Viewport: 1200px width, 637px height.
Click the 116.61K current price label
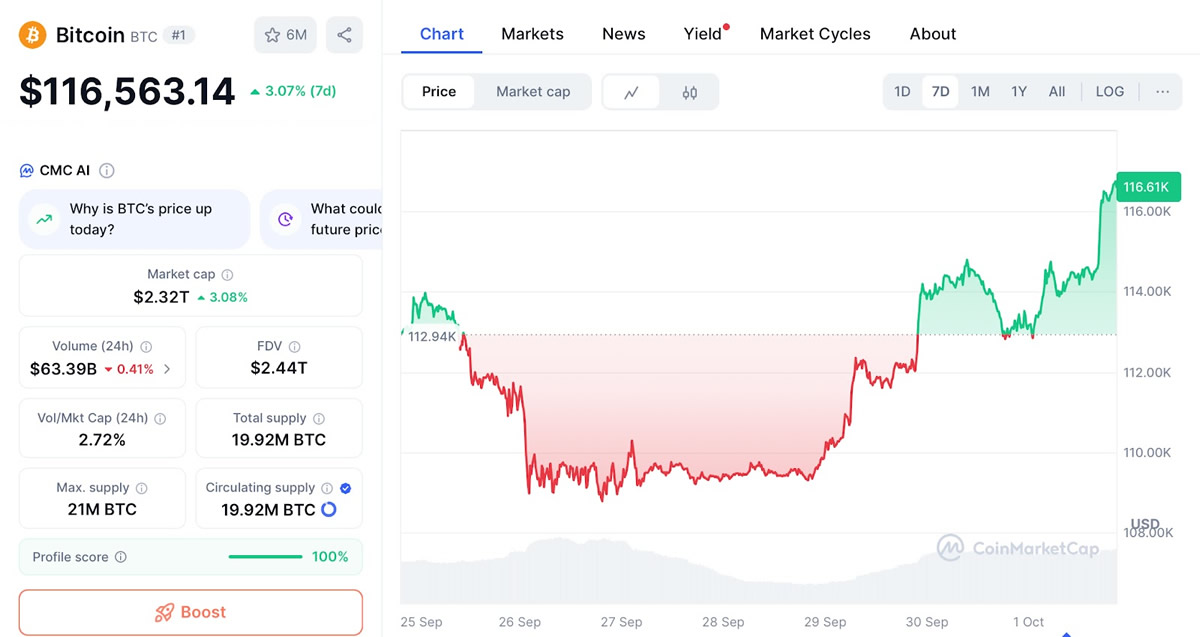[x=1148, y=187]
